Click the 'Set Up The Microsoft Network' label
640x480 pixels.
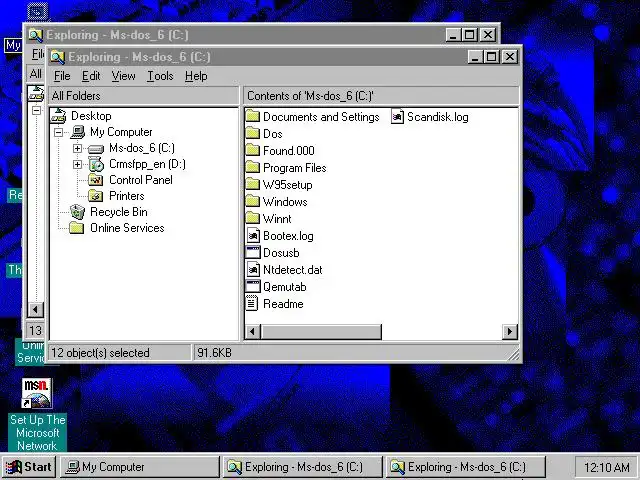pyautogui.click(x=38, y=433)
